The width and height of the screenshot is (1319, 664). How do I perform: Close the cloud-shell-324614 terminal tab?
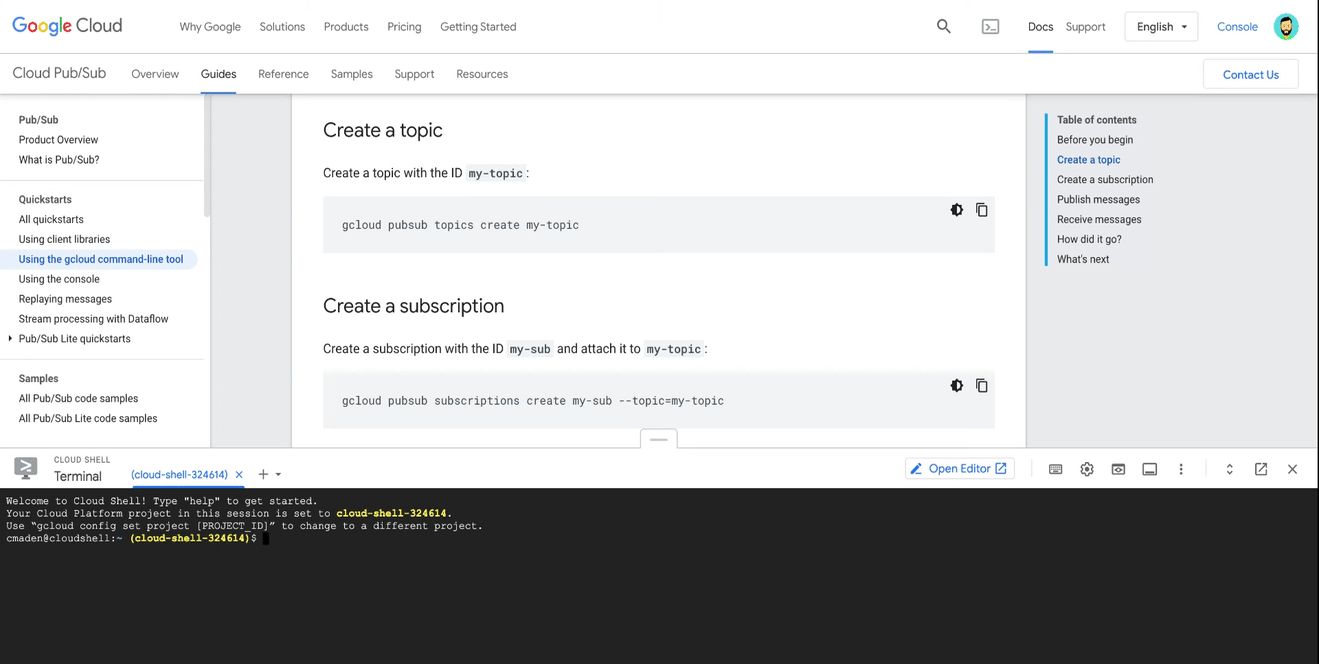coord(239,475)
